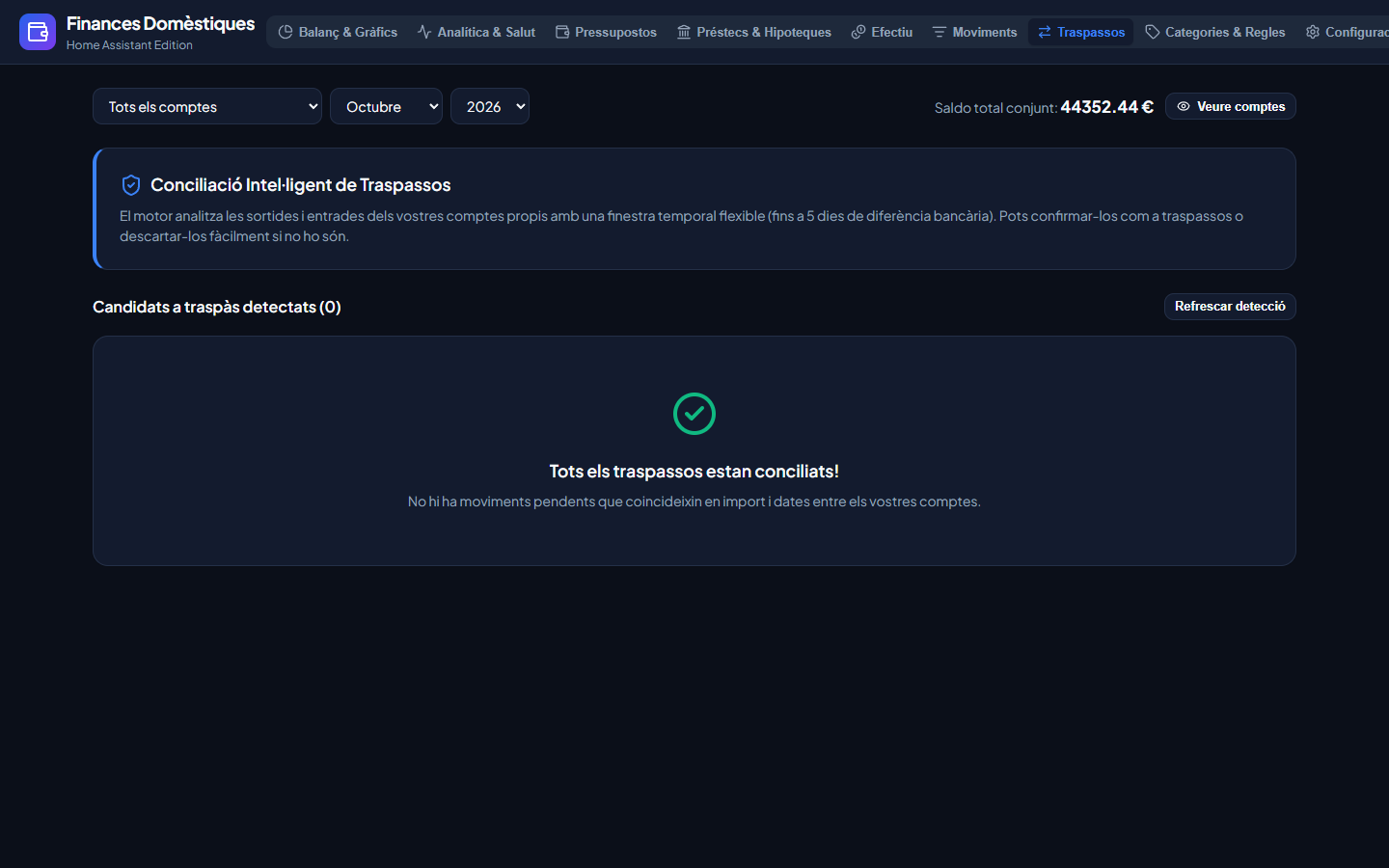Open the 2026 year dropdown
The width and height of the screenshot is (1389, 868).
490,106
